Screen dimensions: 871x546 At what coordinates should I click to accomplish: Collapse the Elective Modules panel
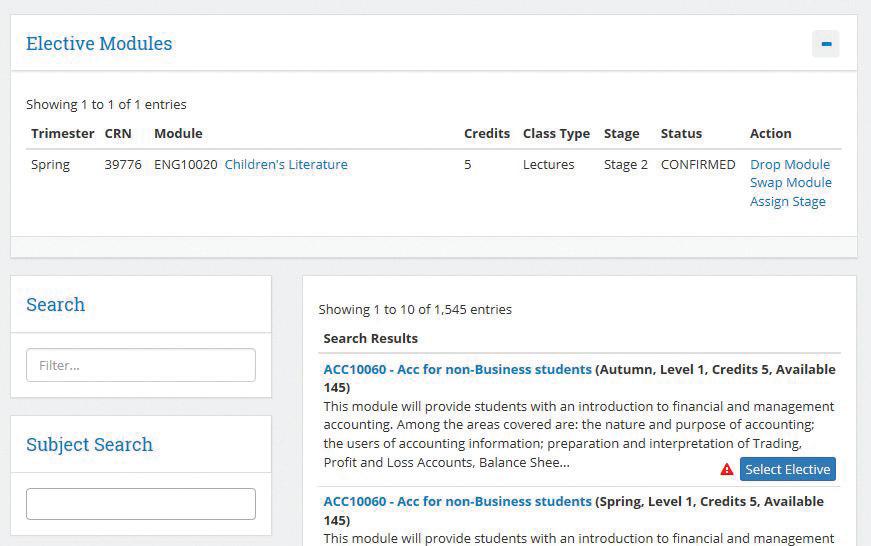(825, 44)
